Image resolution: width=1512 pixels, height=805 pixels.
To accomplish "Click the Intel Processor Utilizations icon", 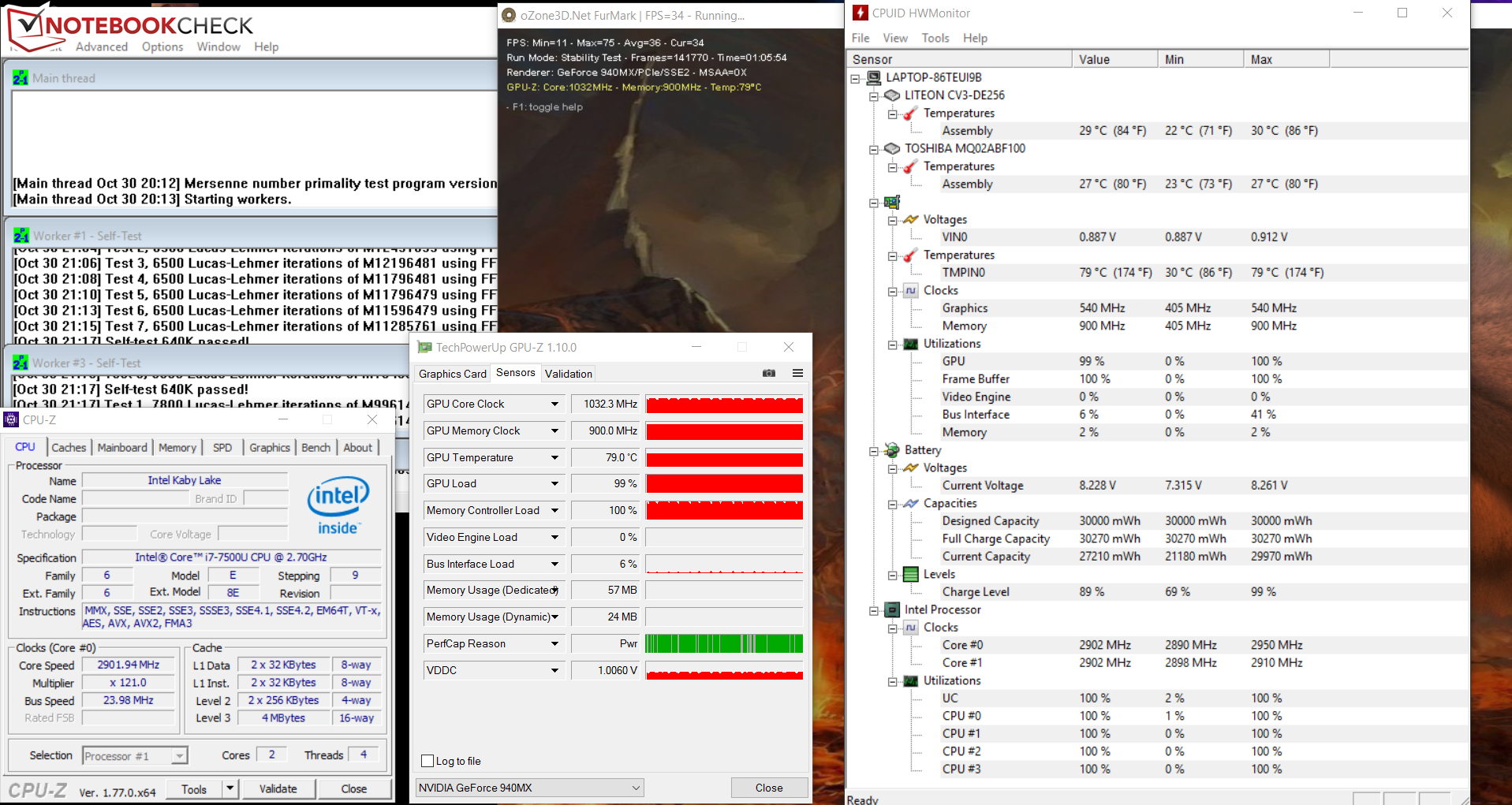I will coord(910,680).
